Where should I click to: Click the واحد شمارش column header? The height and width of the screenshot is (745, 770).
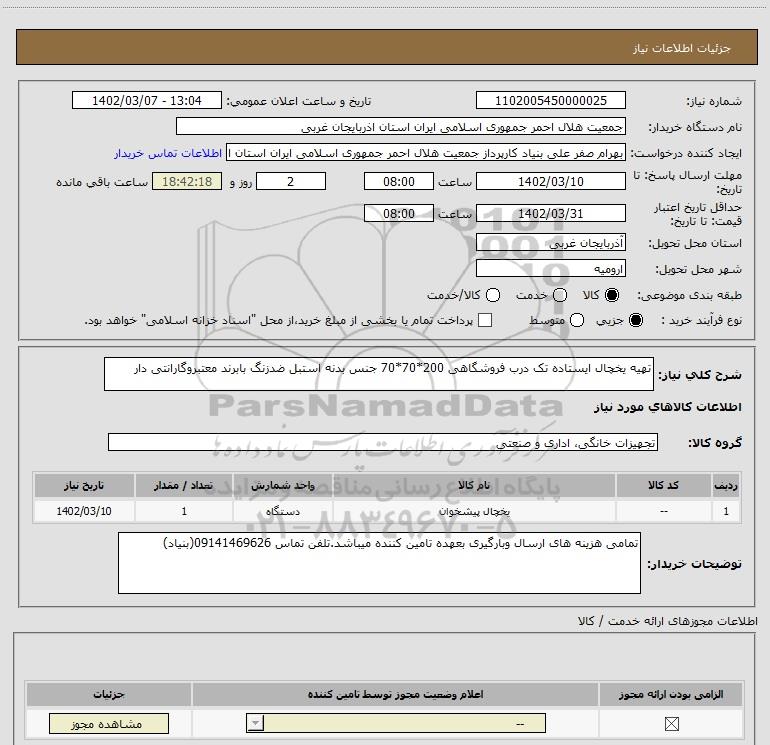(283, 485)
